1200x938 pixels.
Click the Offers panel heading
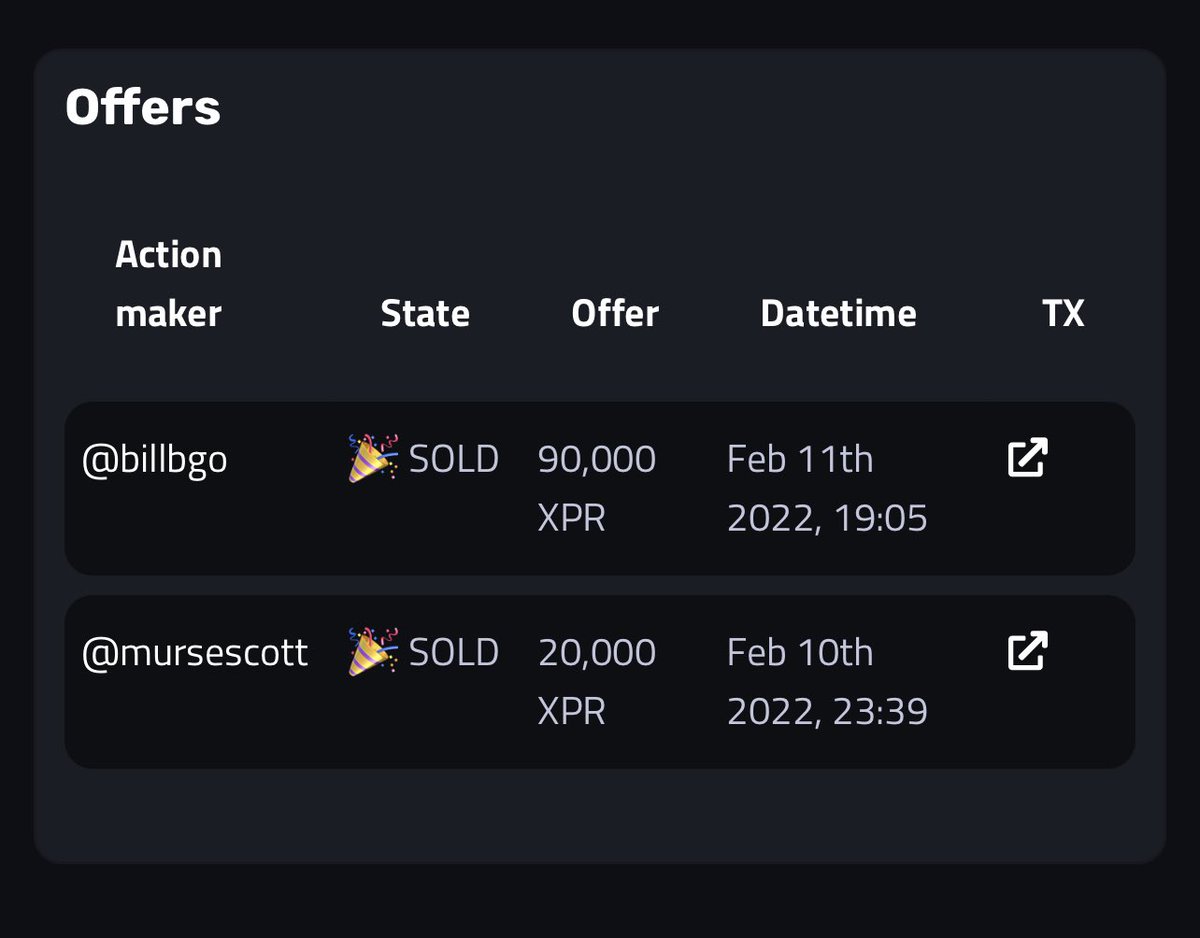coord(143,108)
